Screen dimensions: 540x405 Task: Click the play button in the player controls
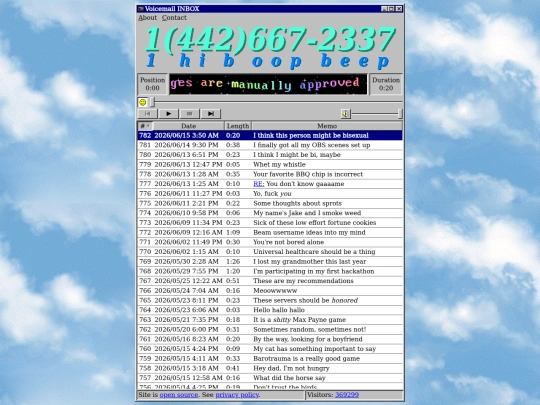click(168, 113)
